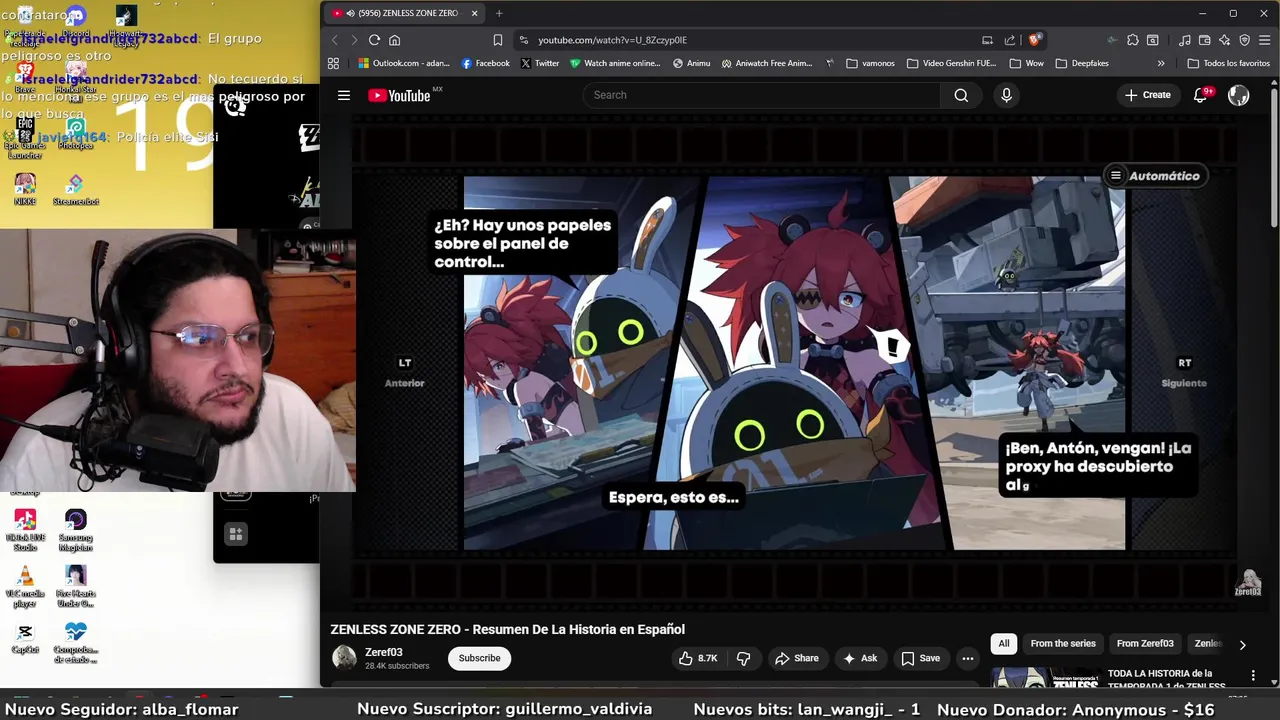Image resolution: width=1280 pixels, height=720 pixels.
Task: Open the bookmarks apps grid icon
Action: click(x=333, y=63)
